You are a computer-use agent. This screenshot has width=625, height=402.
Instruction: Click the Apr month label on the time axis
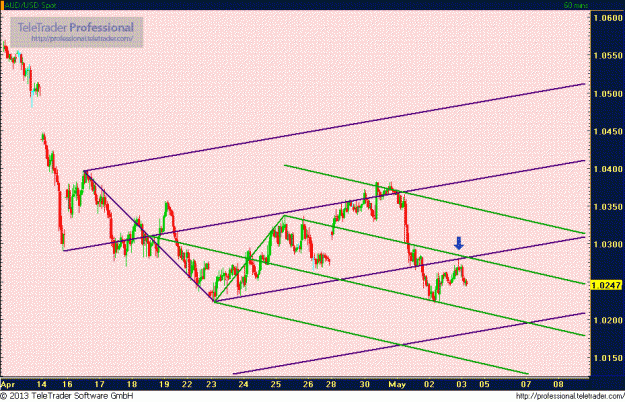coord(8,384)
